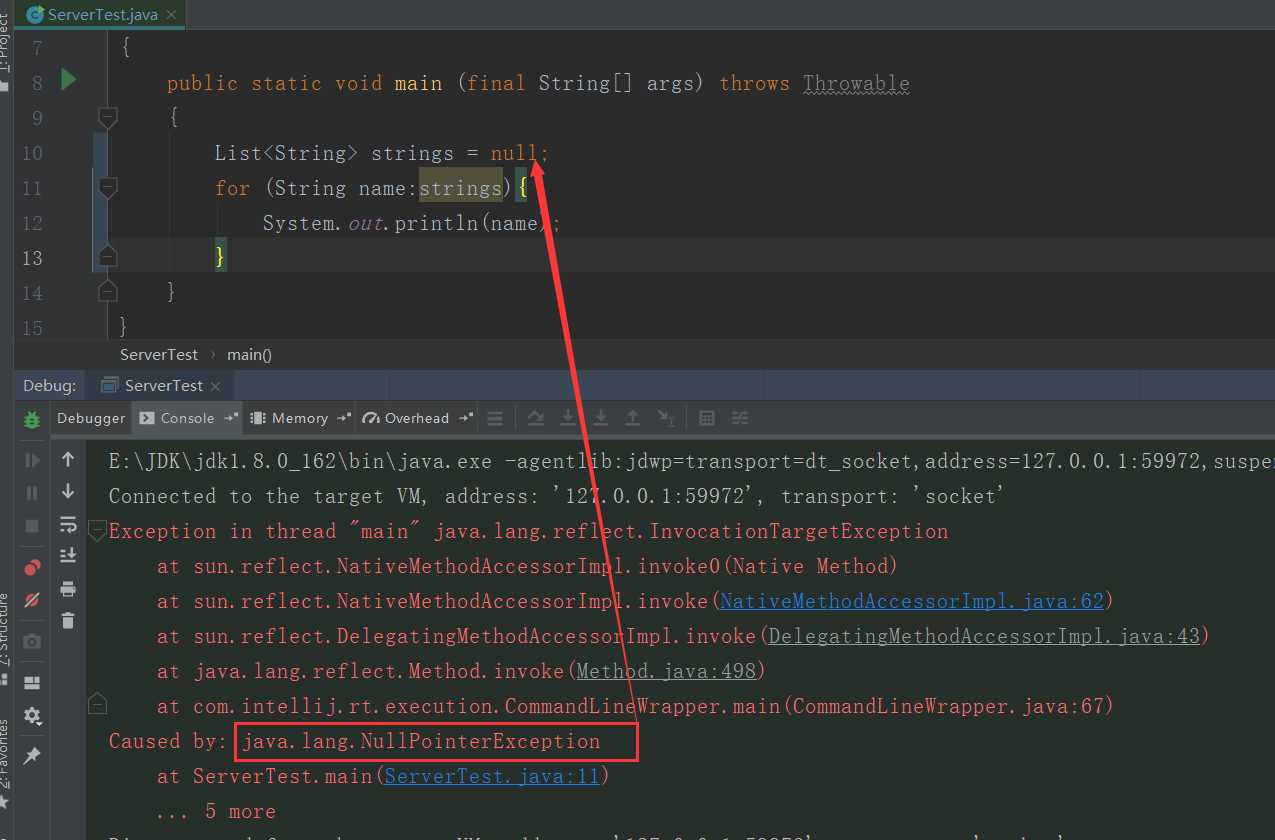Move down the stack trace with the down arrow
Viewport: 1275px width, 840px height.
point(68,490)
